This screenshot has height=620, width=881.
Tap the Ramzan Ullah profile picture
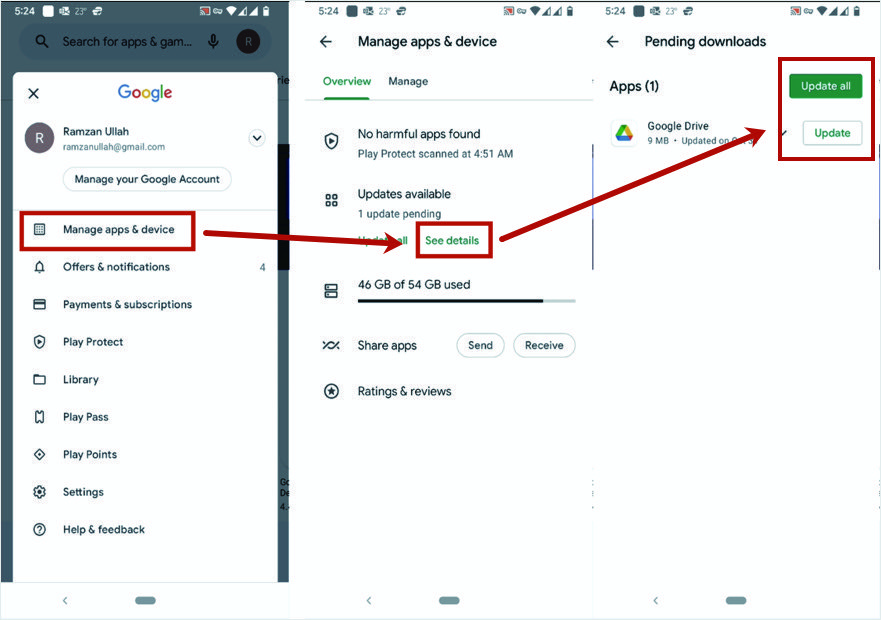tap(39, 138)
